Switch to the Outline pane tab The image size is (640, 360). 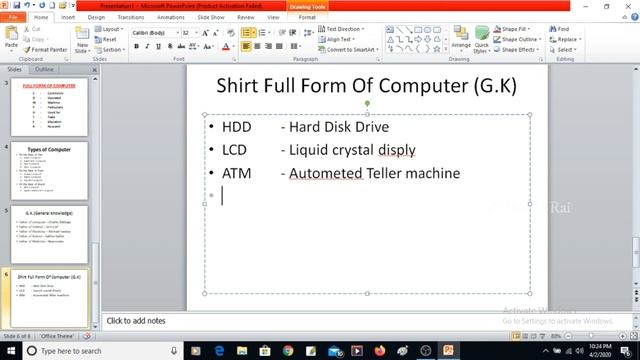pyautogui.click(x=44, y=69)
